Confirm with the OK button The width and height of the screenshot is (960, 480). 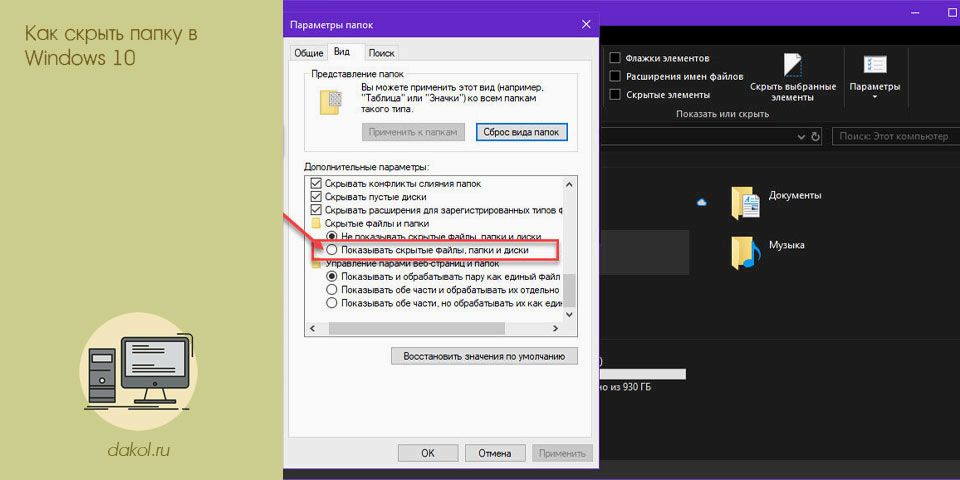(x=428, y=454)
